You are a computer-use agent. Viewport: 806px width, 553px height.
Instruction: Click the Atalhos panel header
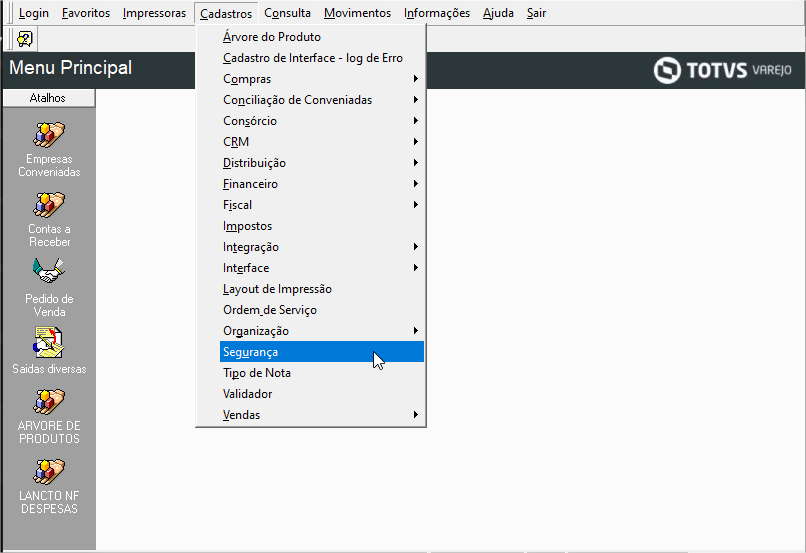(x=48, y=98)
